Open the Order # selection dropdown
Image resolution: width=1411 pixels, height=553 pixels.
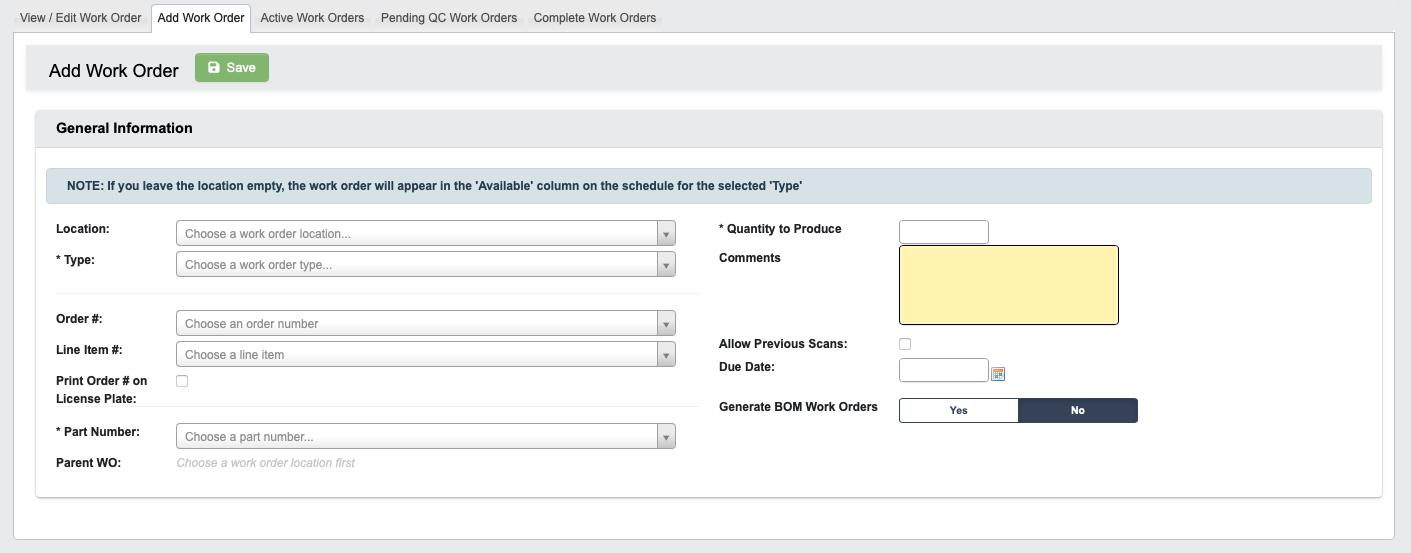[x=426, y=323]
